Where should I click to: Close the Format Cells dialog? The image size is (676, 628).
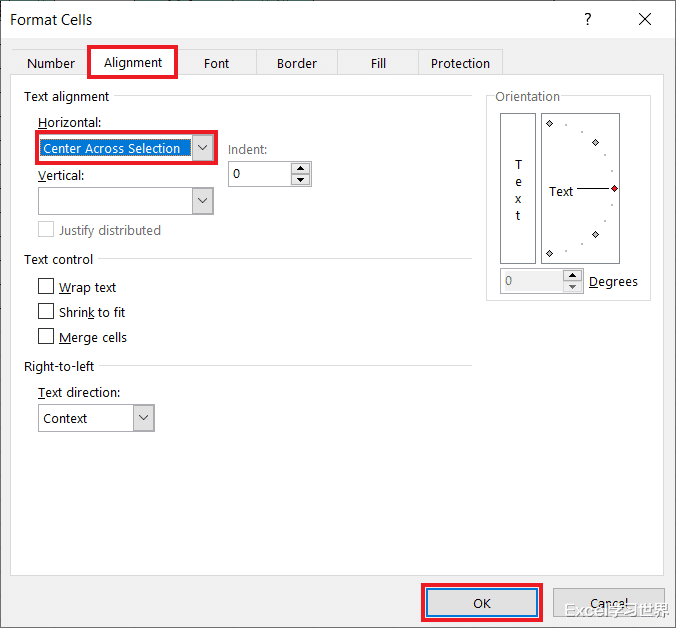click(x=645, y=19)
